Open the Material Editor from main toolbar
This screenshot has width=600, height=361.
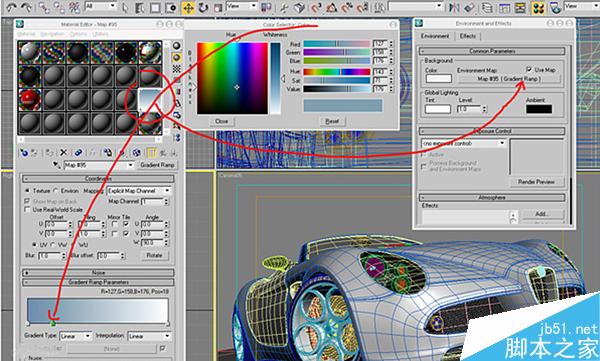[x=538, y=7]
